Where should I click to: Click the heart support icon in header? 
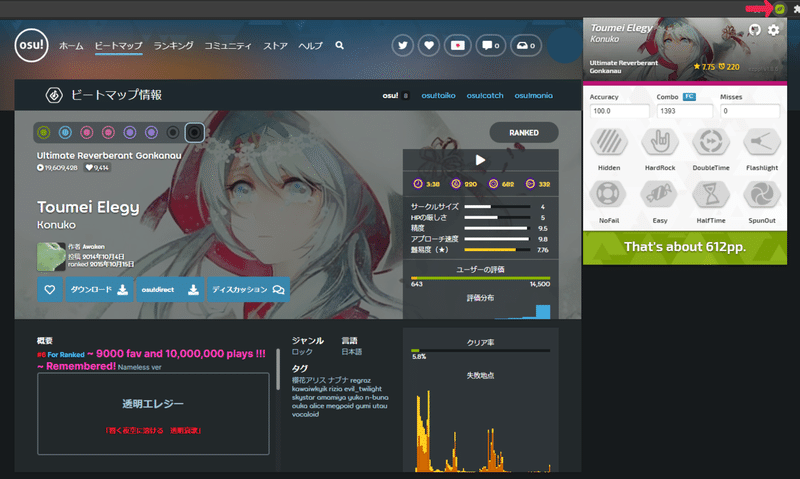point(429,45)
